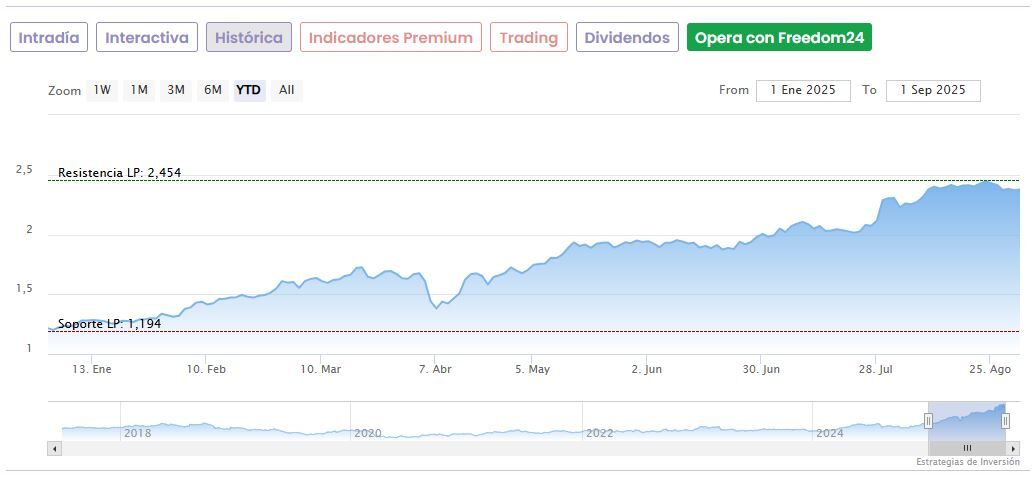
Task: Select the Histórica tab
Action: [249, 38]
